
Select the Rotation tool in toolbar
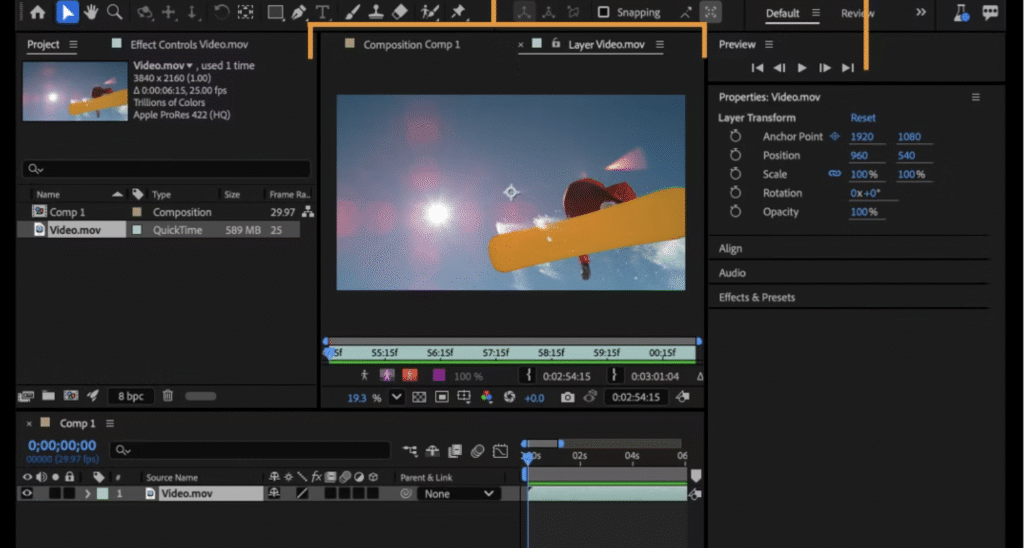[x=221, y=12]
